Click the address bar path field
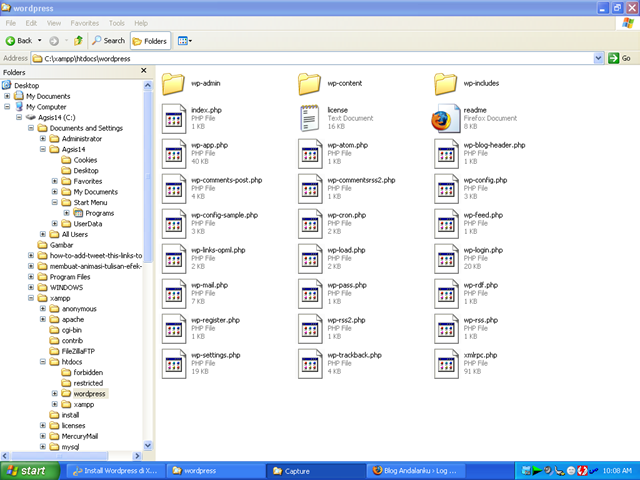Viewport: 640px width, 480px height. (x=312, y=58)
